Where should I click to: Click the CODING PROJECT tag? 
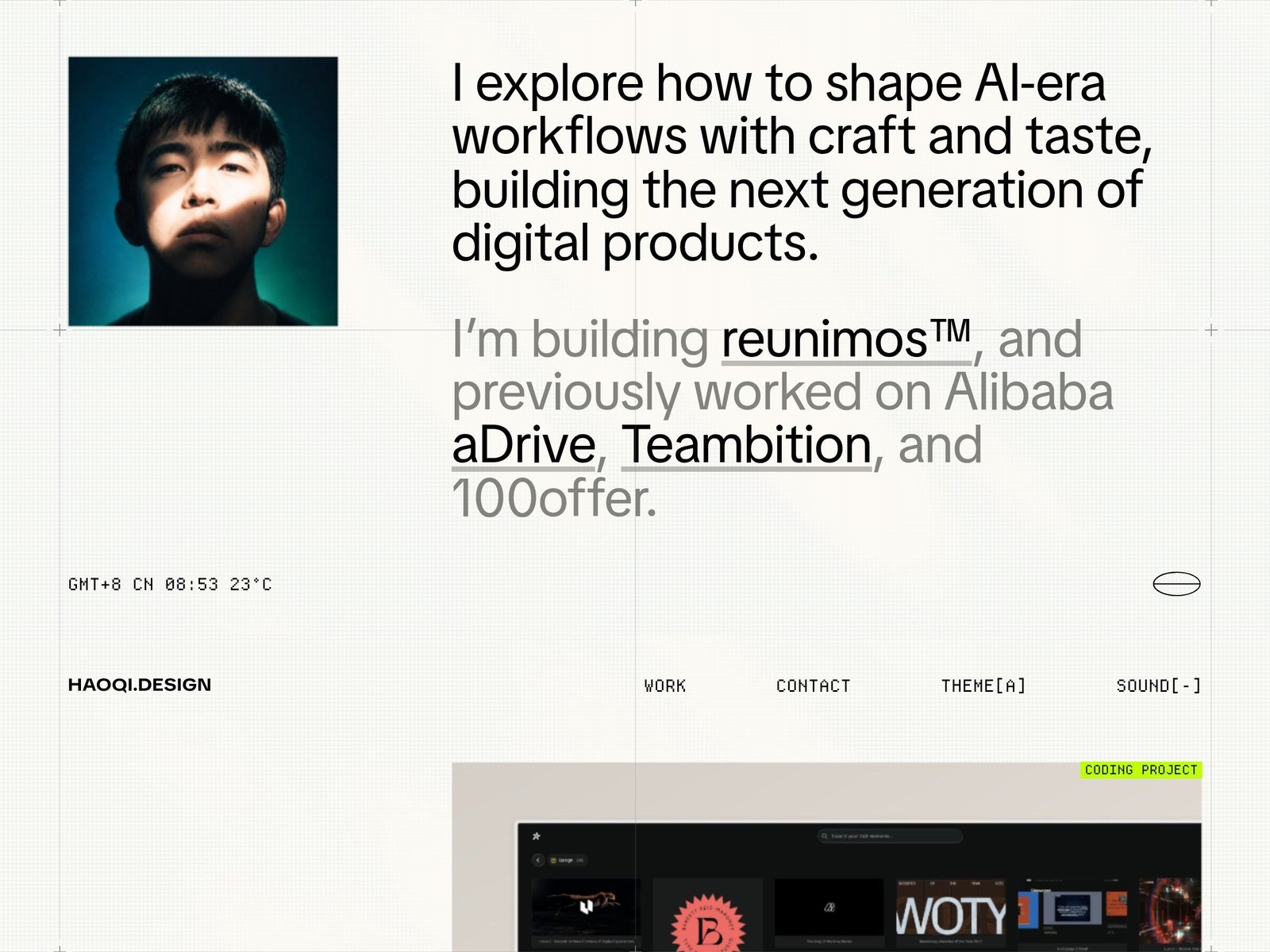[1141, 770]
